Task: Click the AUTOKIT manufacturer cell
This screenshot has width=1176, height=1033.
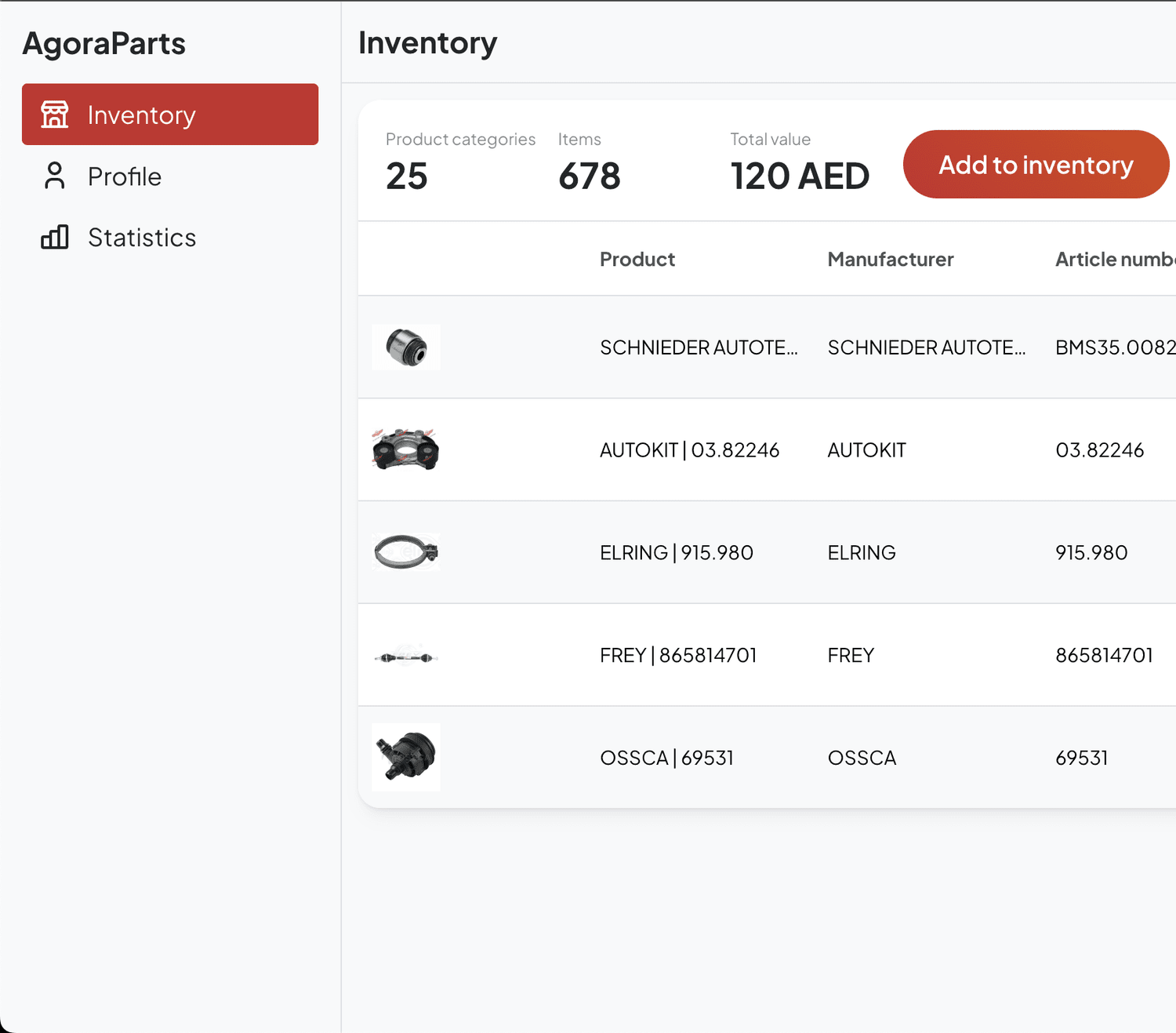Action: coord(867,450)
